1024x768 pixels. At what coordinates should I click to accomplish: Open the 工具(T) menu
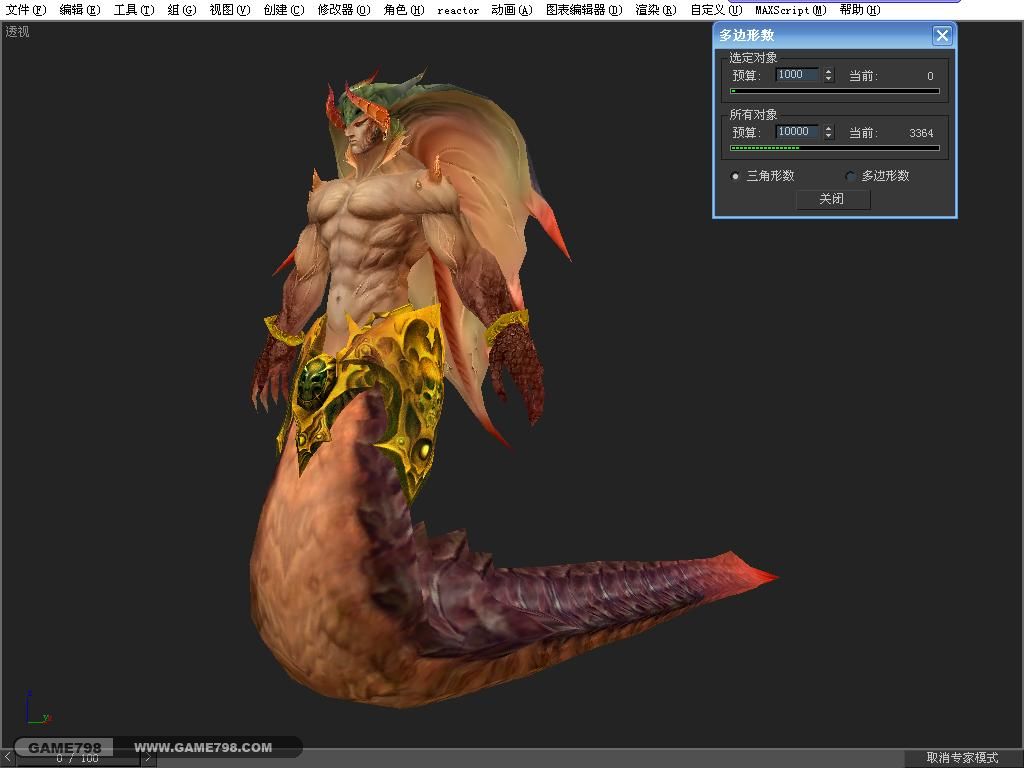click(134, 10)
